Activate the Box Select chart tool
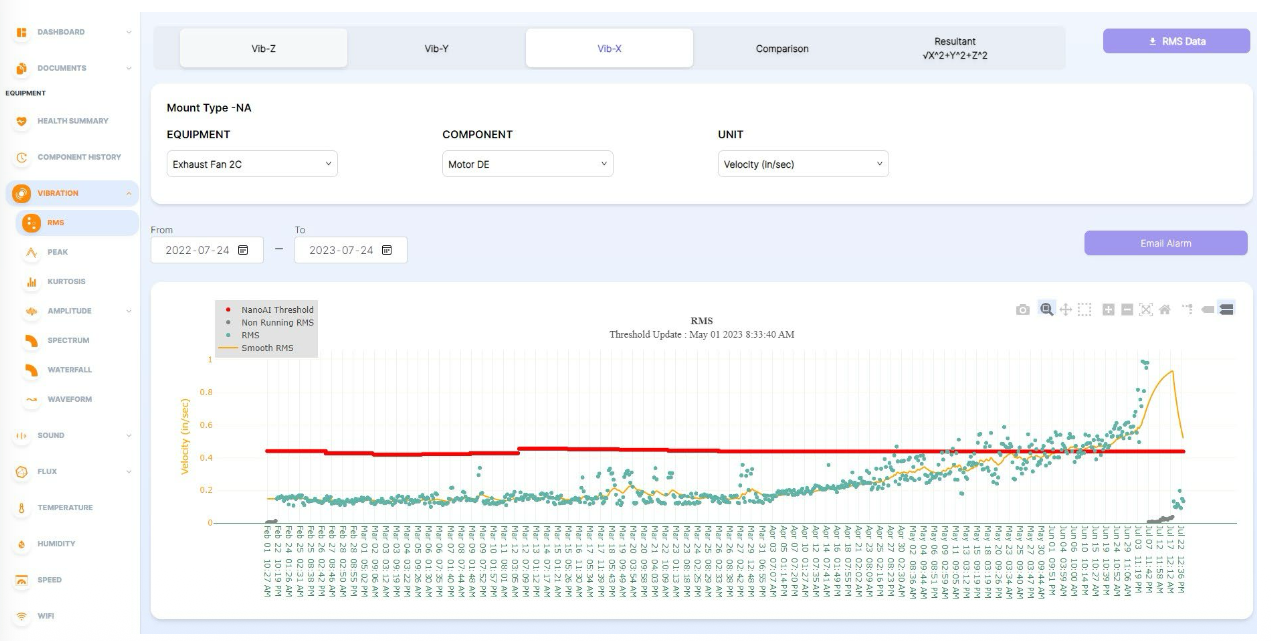Screen dimensions: 1271x641 pos(1084,310)
